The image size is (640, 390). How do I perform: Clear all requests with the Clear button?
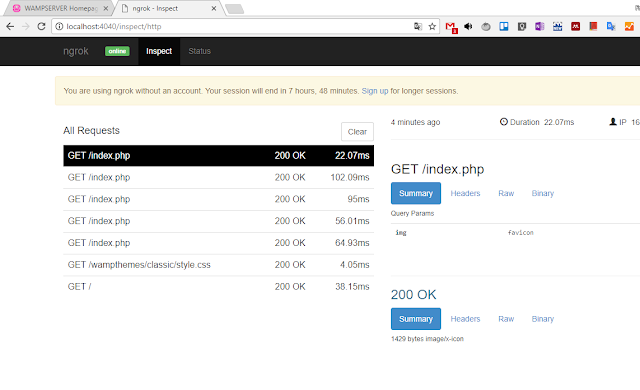pos(357,132)
